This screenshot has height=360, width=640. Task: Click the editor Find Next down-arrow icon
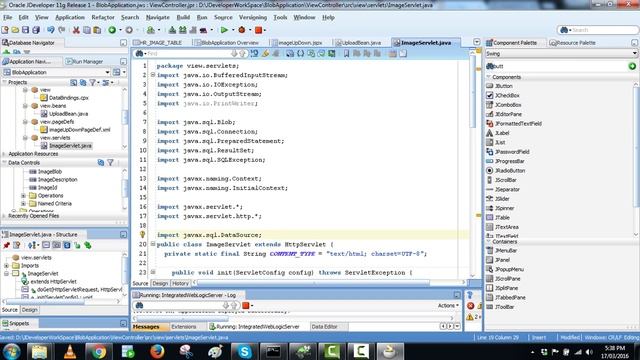[234, 53]
